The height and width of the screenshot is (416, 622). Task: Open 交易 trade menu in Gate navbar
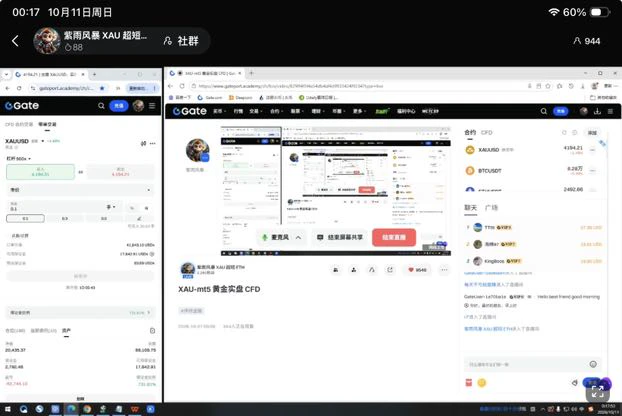point(255,111)
